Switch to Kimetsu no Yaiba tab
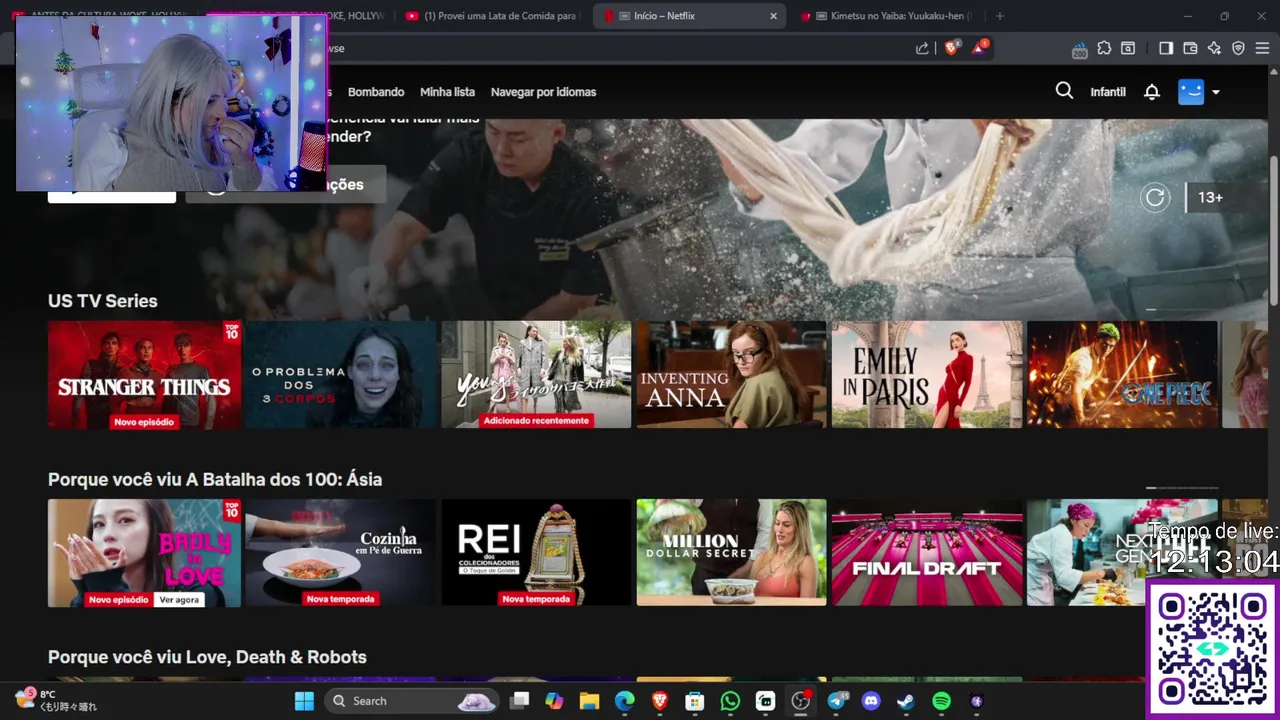Screen dimensions: 1280x720 [x=887, y=16]
